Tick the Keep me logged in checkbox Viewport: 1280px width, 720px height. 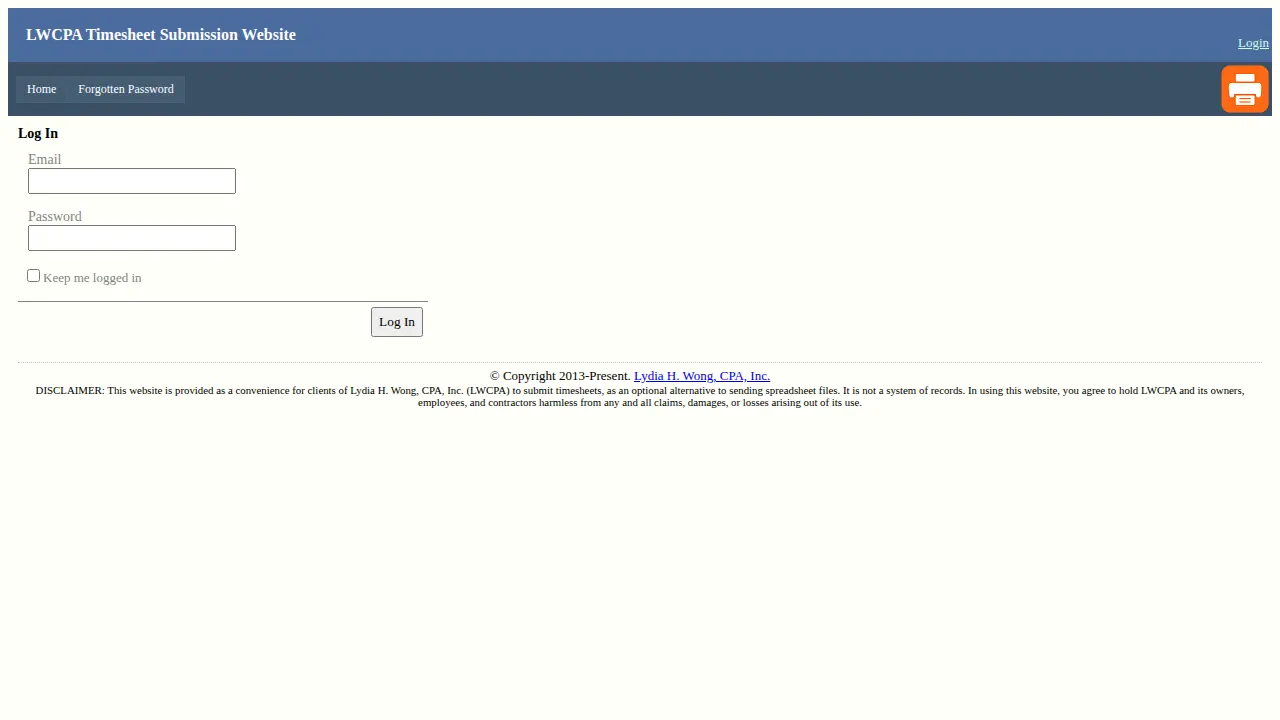click(34, 276)
